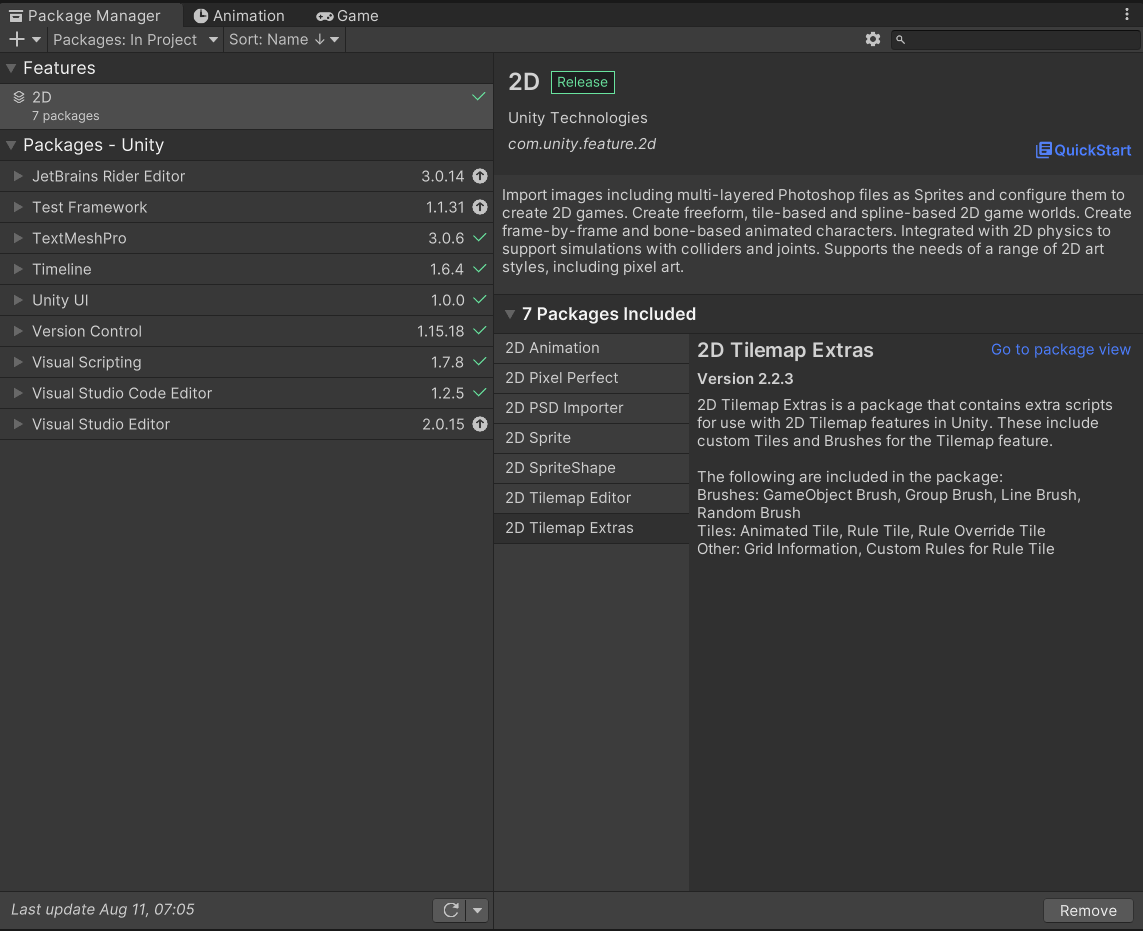
Task: Expand the JetBrains Rider Editor row arrow
Action: point(18,176)
